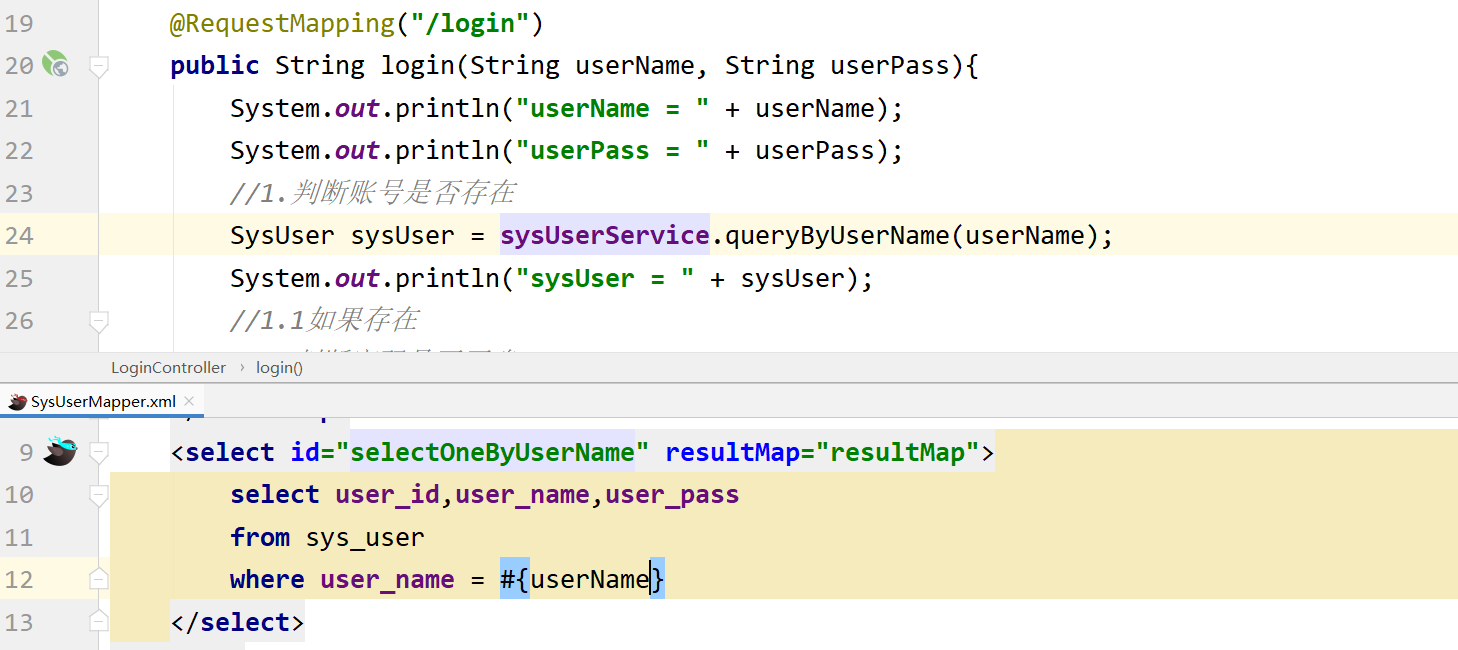Expand the folded region marker at line 12
This screenshot has width=1458, height=650.
point(97,578)
